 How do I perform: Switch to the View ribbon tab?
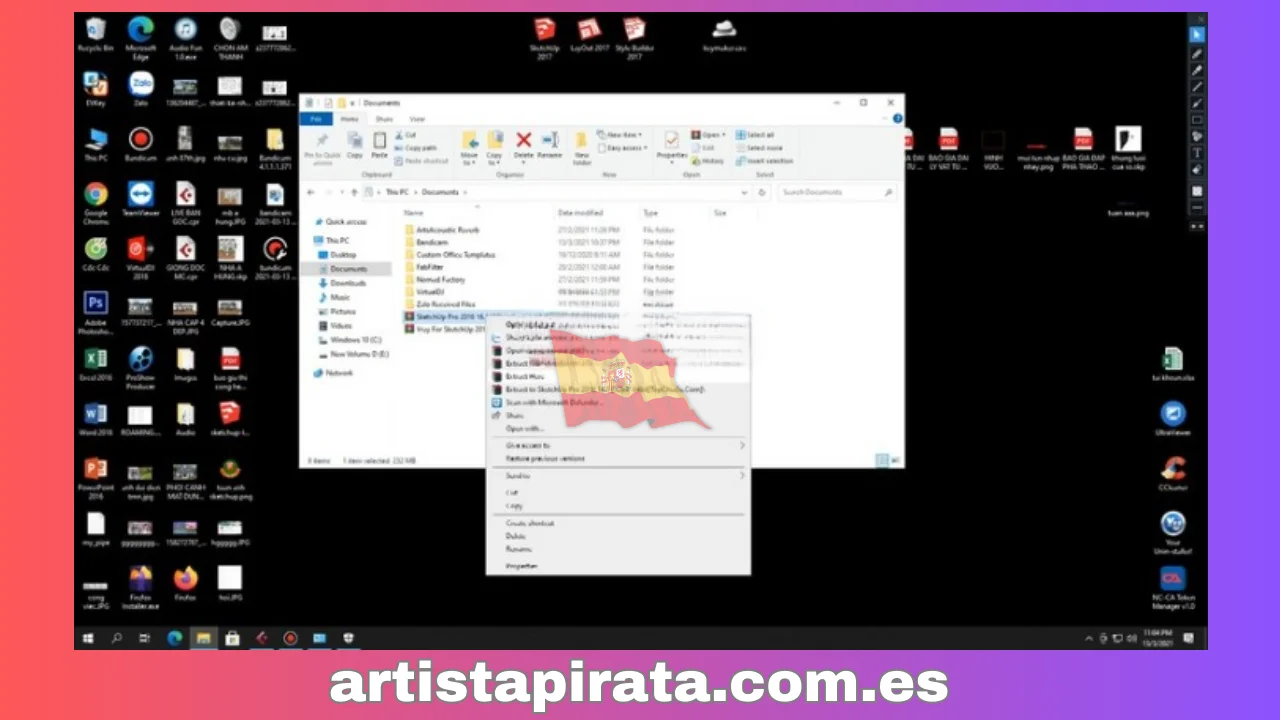(x=417, y=118)
